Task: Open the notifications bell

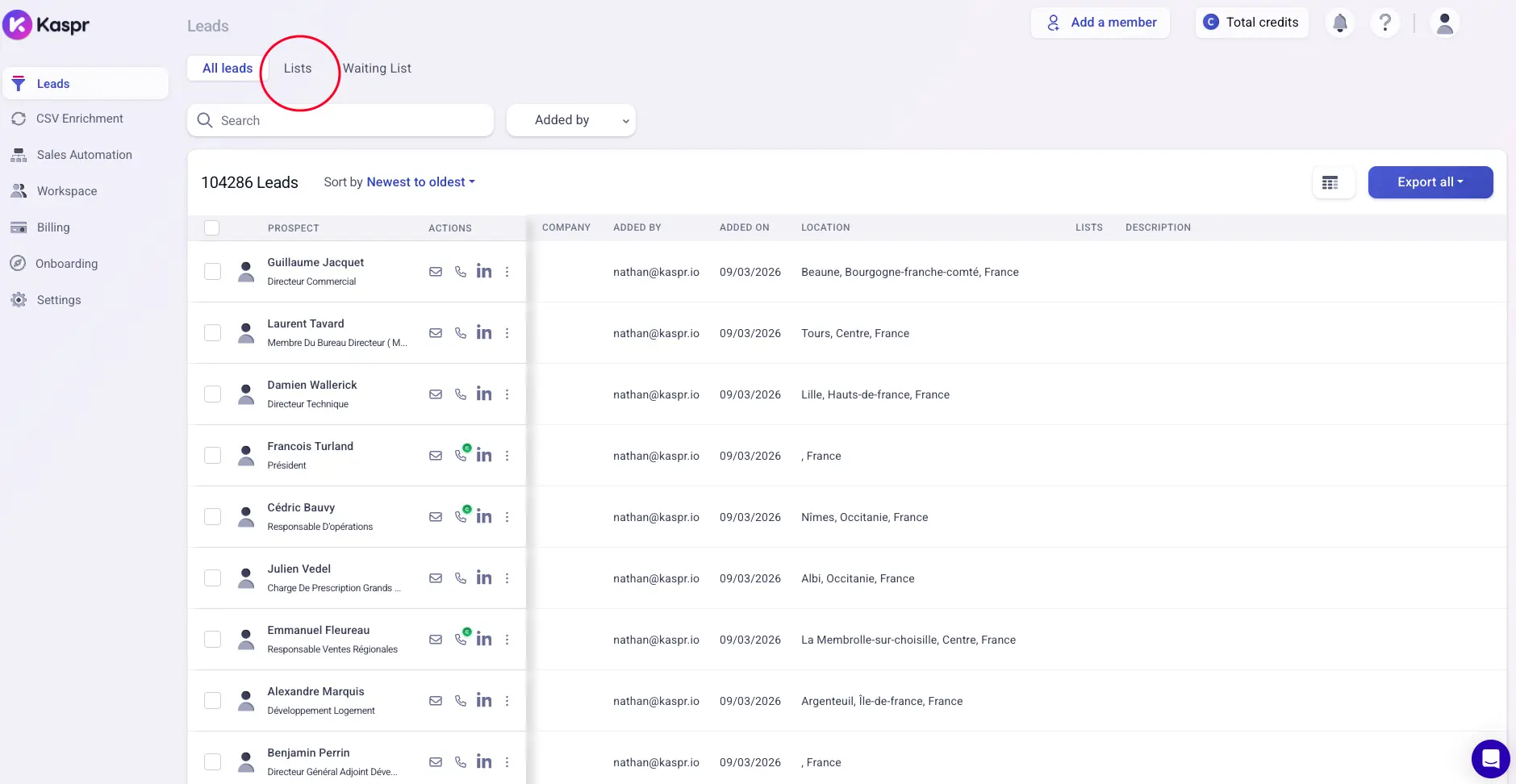Action: [1340, 23]
